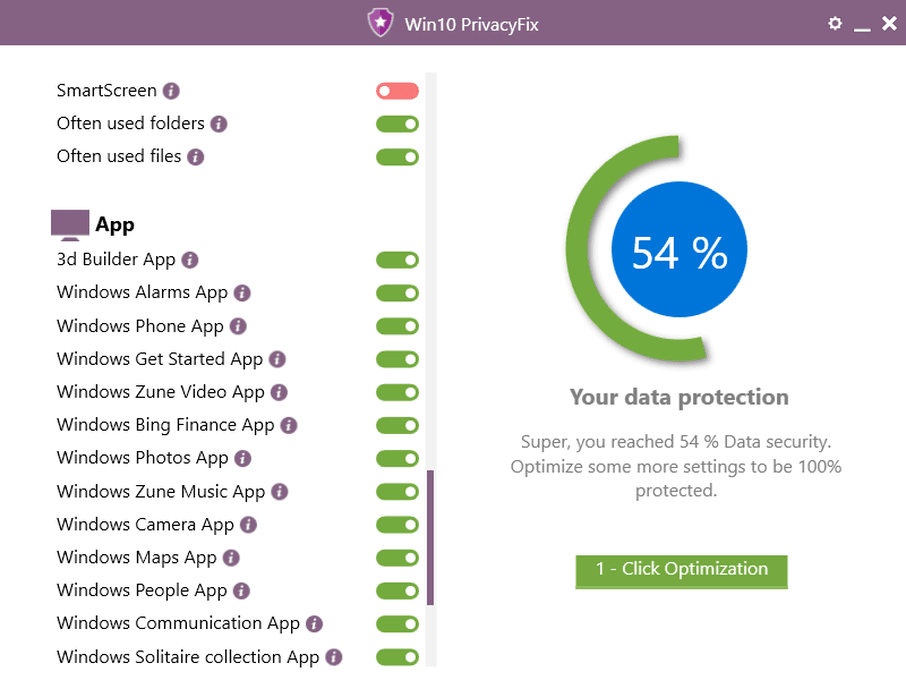906x680 pixels.
Task: Switch off Windows Maps App toggle
Action: [x=397, y=558]
